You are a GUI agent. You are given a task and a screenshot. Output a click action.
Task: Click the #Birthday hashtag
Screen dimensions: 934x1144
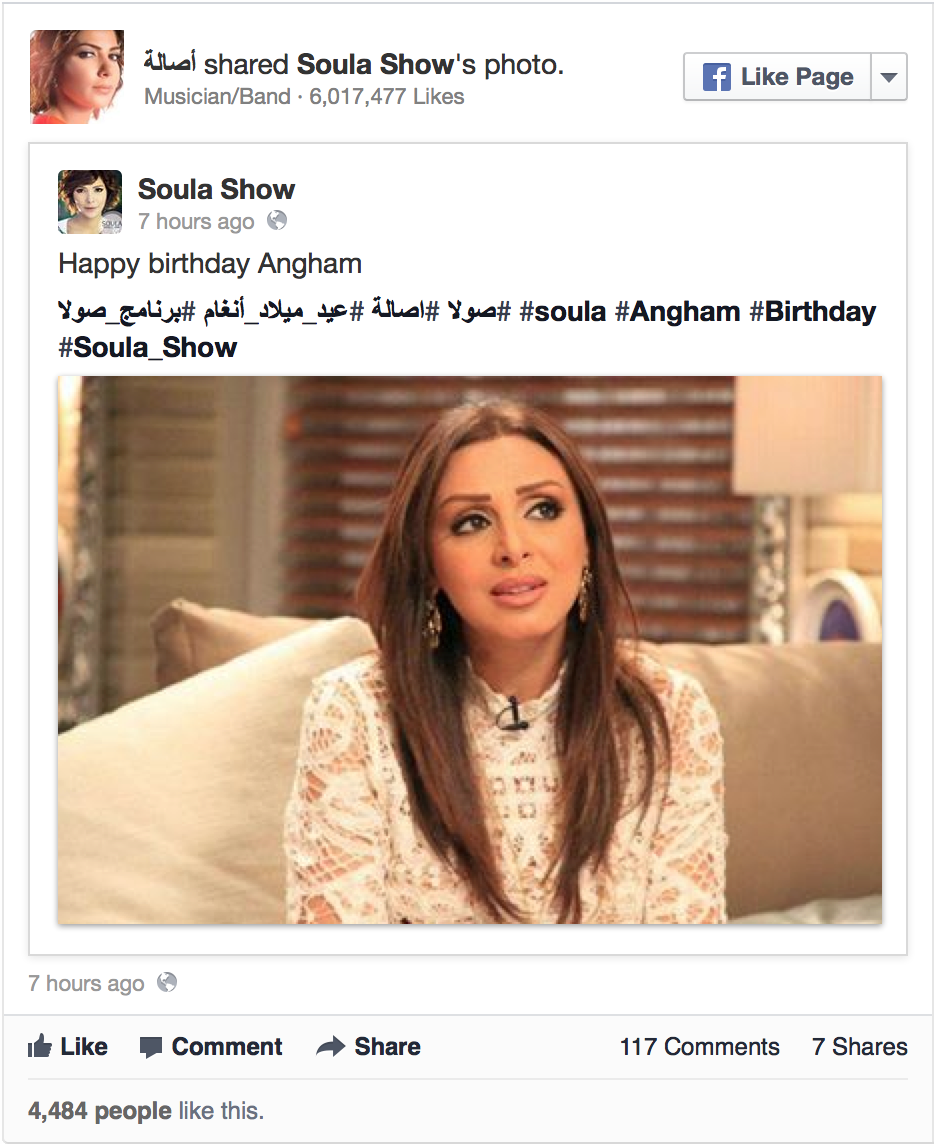click(813, 312)
